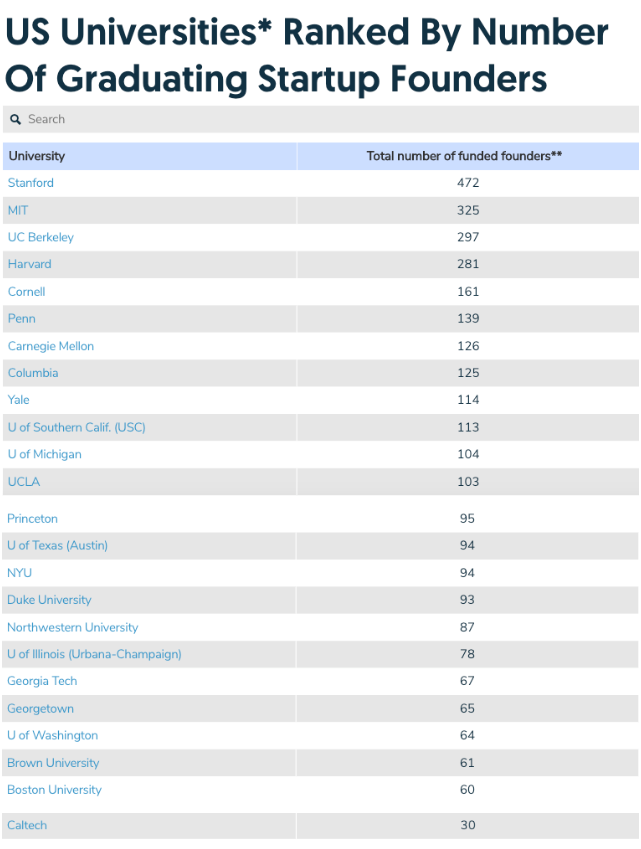The width and height of the screenshot is (641, 849).
Task: Open the Northwestern University link
Action: point(73,628)
